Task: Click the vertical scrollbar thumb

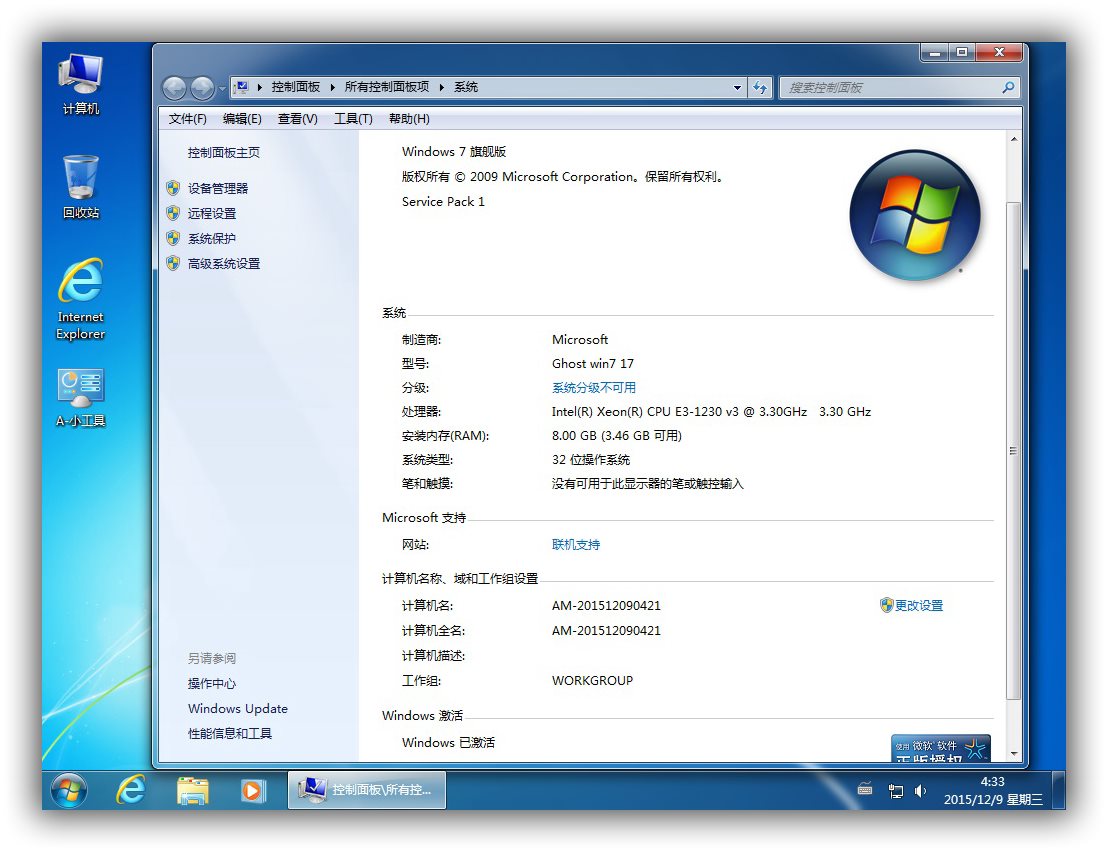Action: (x=1014, y=451)
